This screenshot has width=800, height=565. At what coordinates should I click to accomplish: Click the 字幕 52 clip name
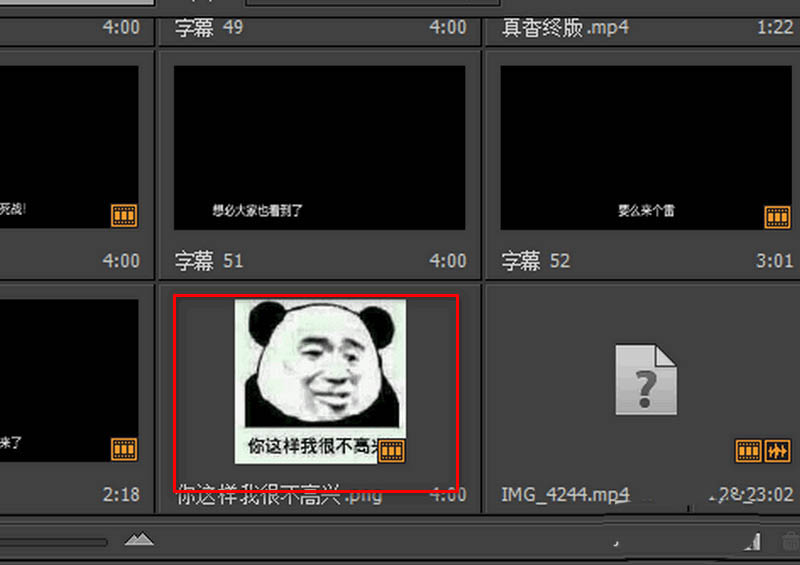(536, 261)
